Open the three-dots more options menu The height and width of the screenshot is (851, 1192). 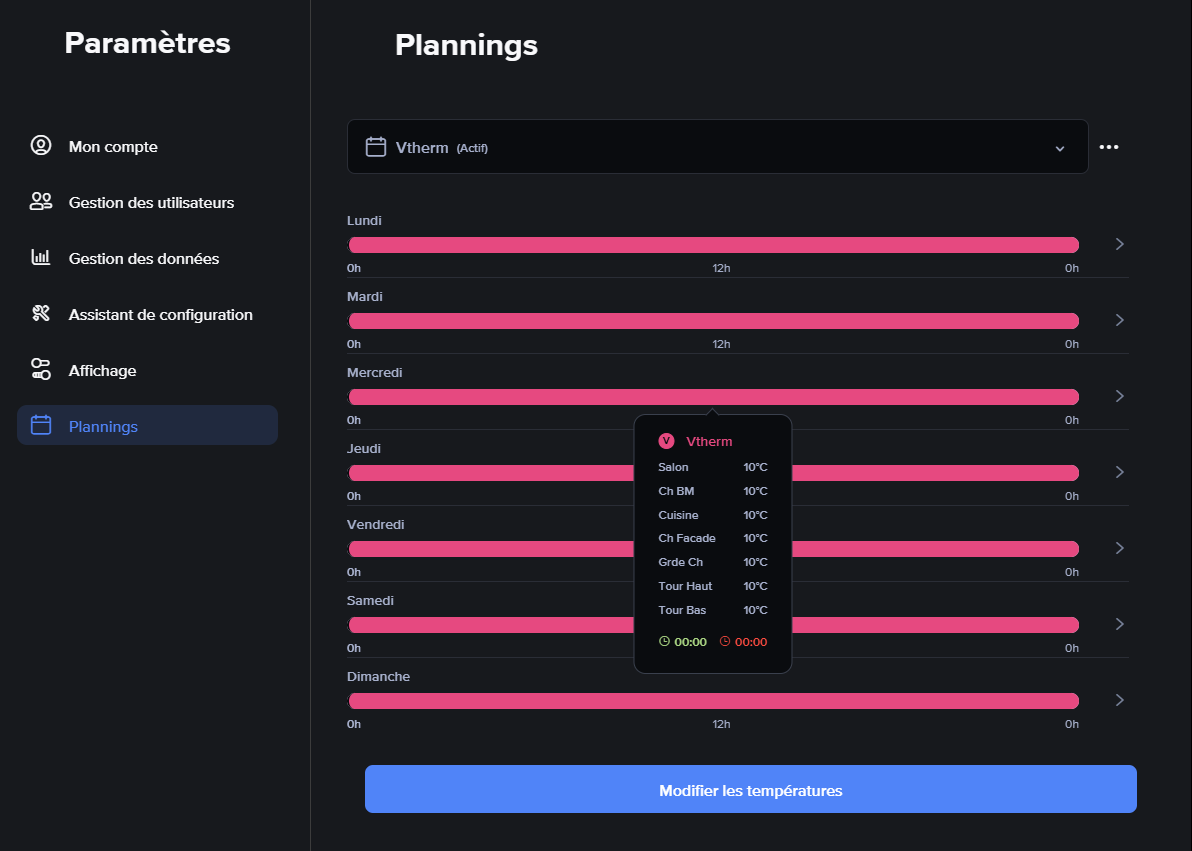[1109, 147]
